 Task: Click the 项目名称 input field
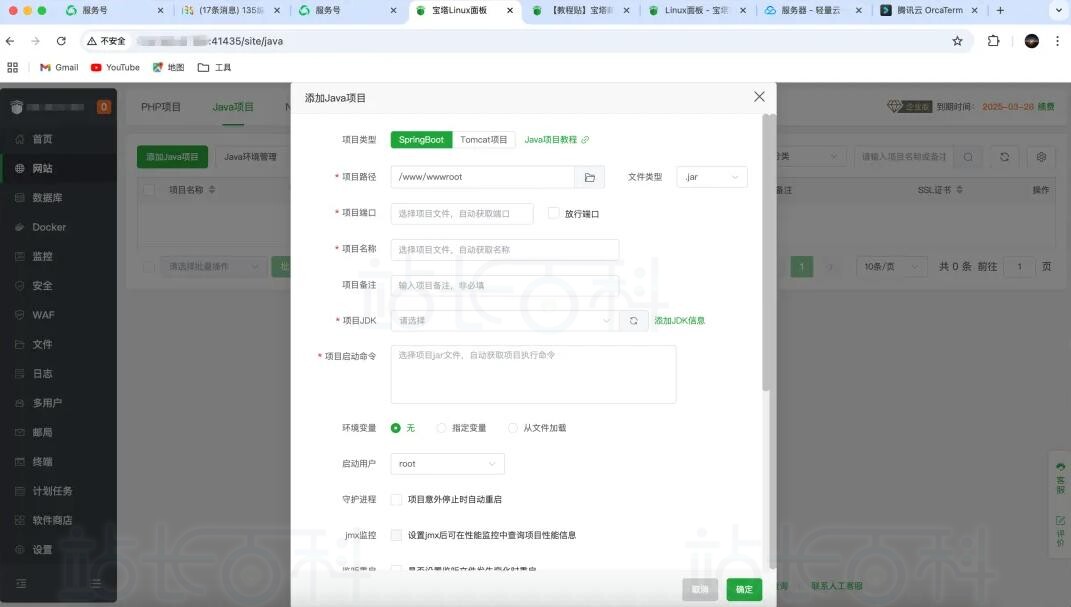point(504,250)
